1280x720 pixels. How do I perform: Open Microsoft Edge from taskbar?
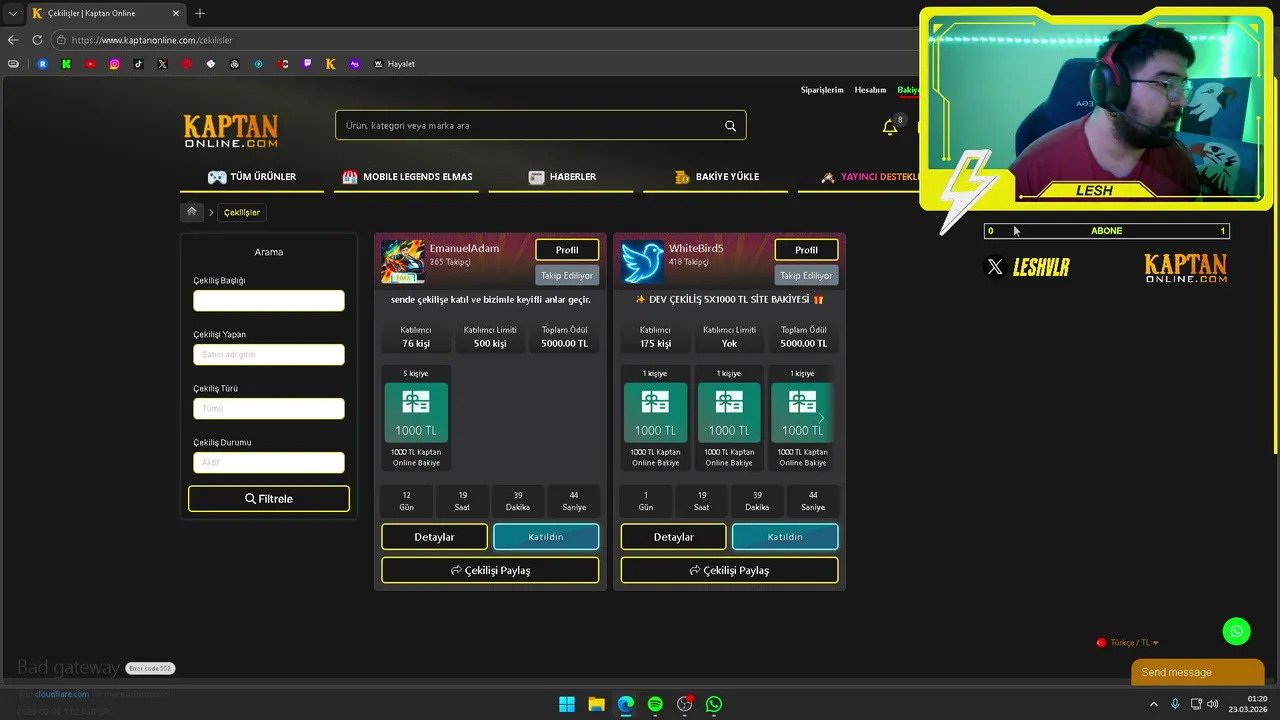coord(626,704)
